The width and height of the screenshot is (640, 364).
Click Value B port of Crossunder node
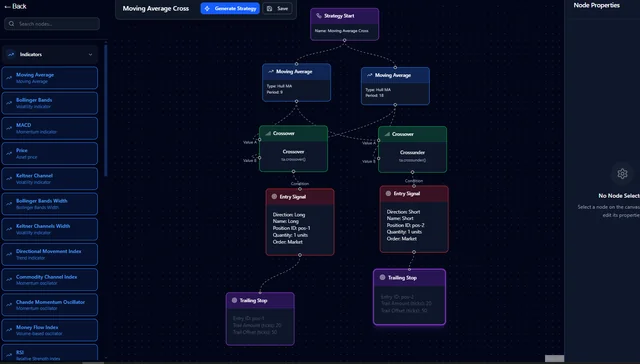coord(378,158)
